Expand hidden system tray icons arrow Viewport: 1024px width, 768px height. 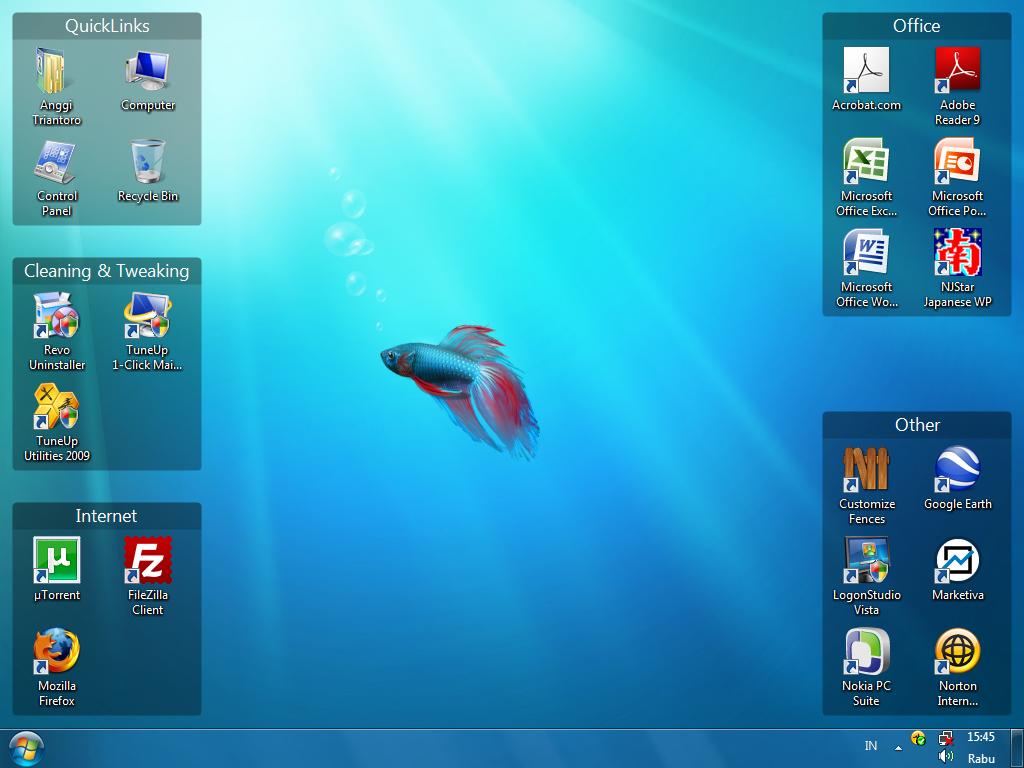[898, 746]
